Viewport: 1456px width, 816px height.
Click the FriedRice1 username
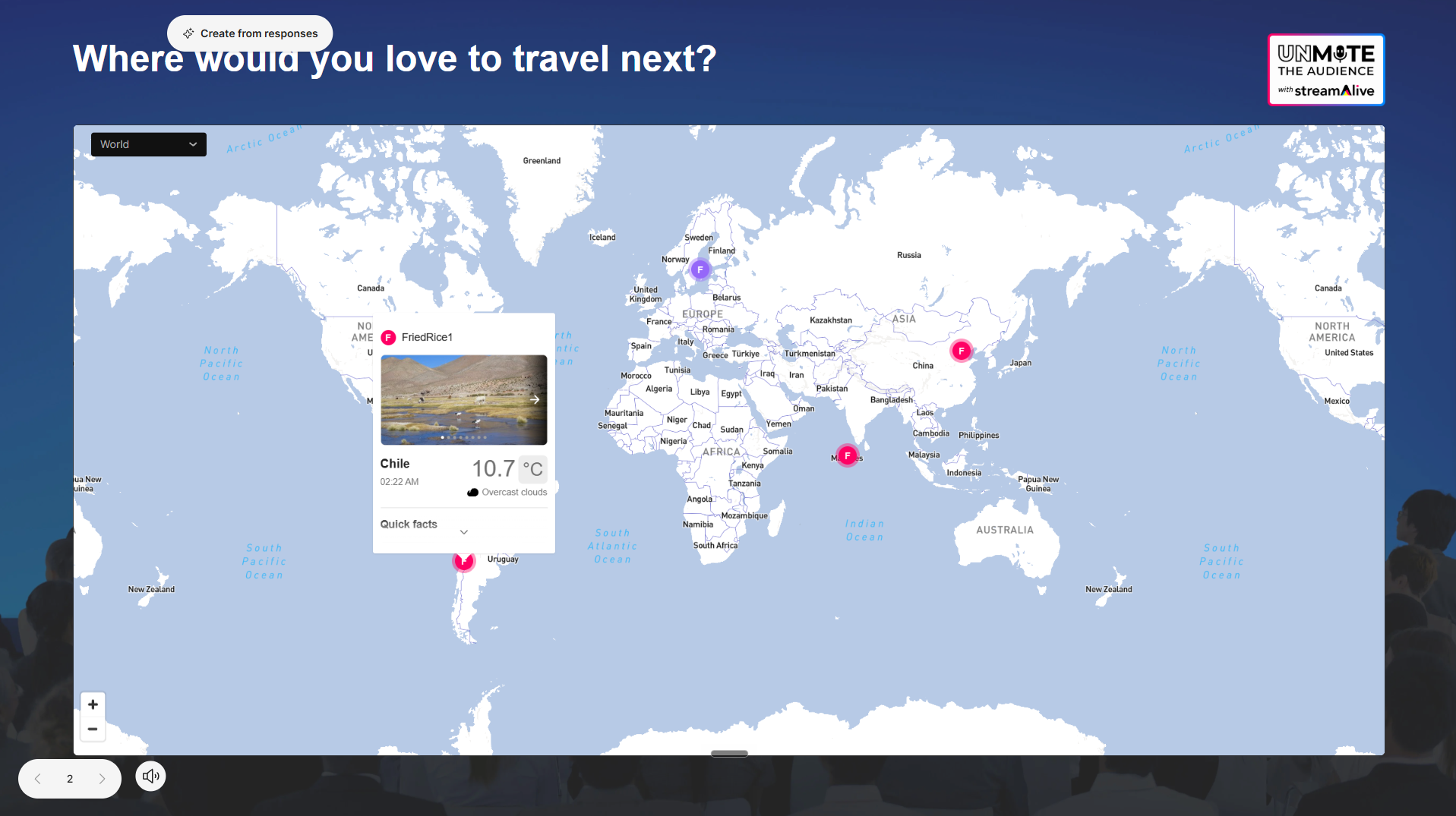pos(427,337)
